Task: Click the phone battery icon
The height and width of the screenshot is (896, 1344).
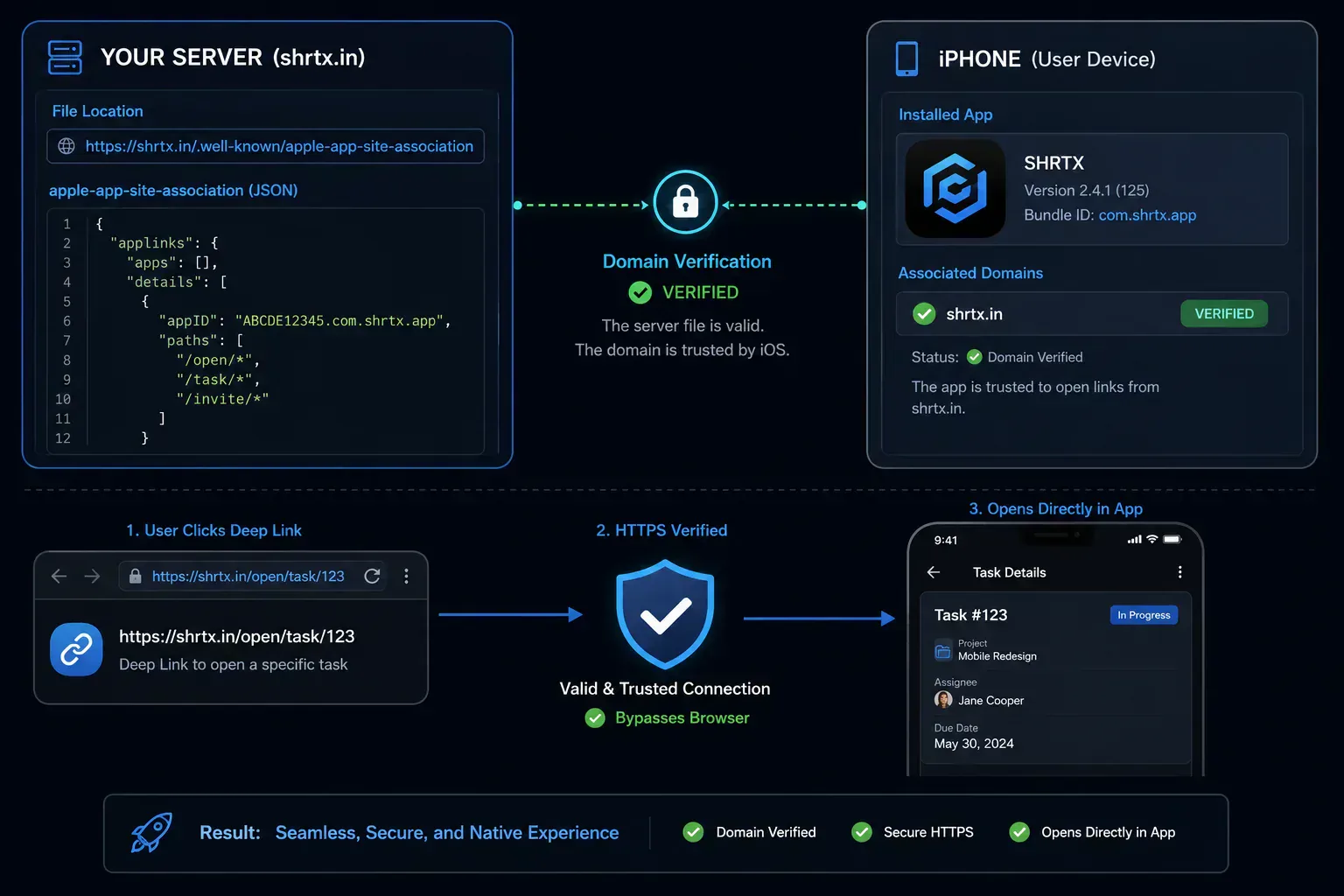Action: coord(1172,539)
